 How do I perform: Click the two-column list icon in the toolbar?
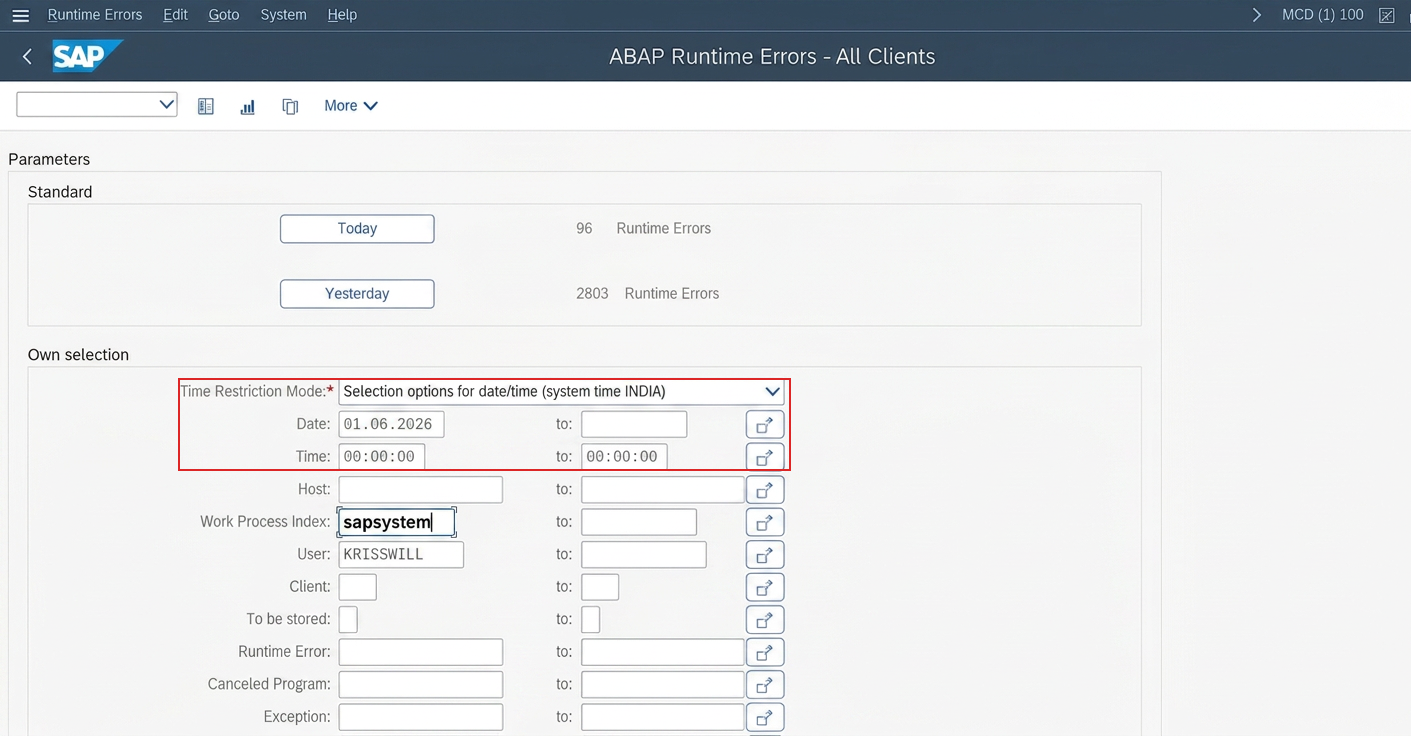click(206, 106)
